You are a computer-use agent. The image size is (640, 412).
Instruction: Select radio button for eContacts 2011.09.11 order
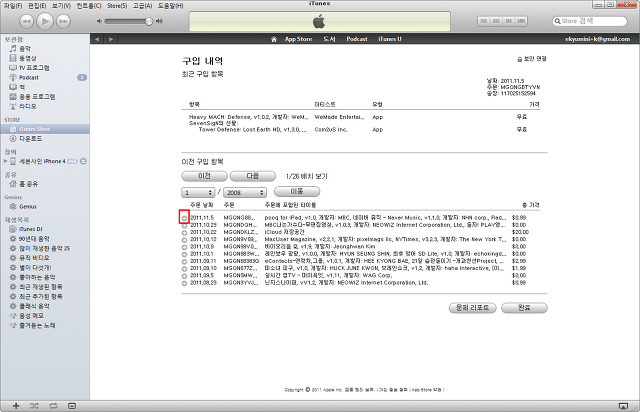[184, 261]
